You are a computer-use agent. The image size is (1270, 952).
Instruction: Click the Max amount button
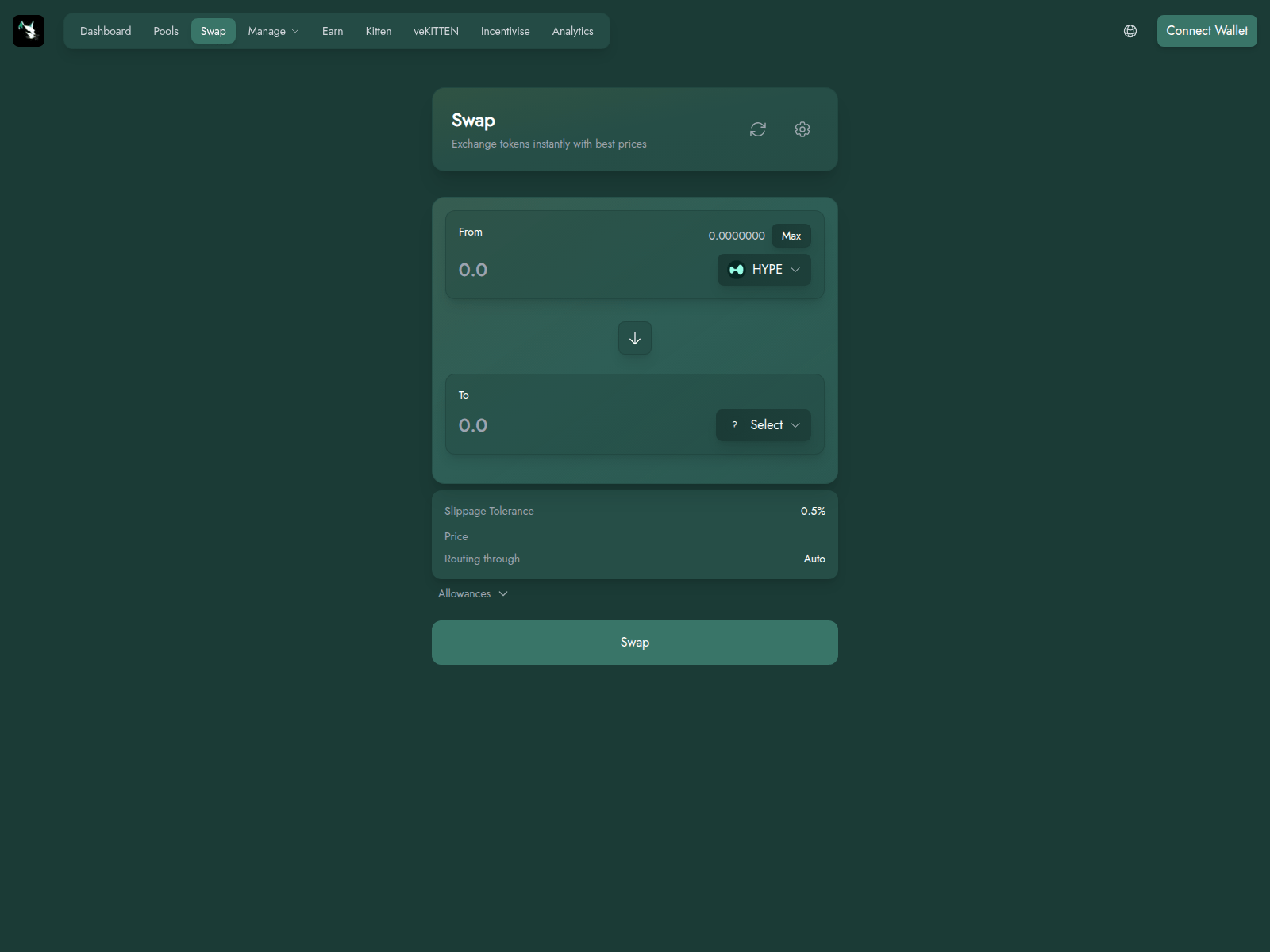791,236
